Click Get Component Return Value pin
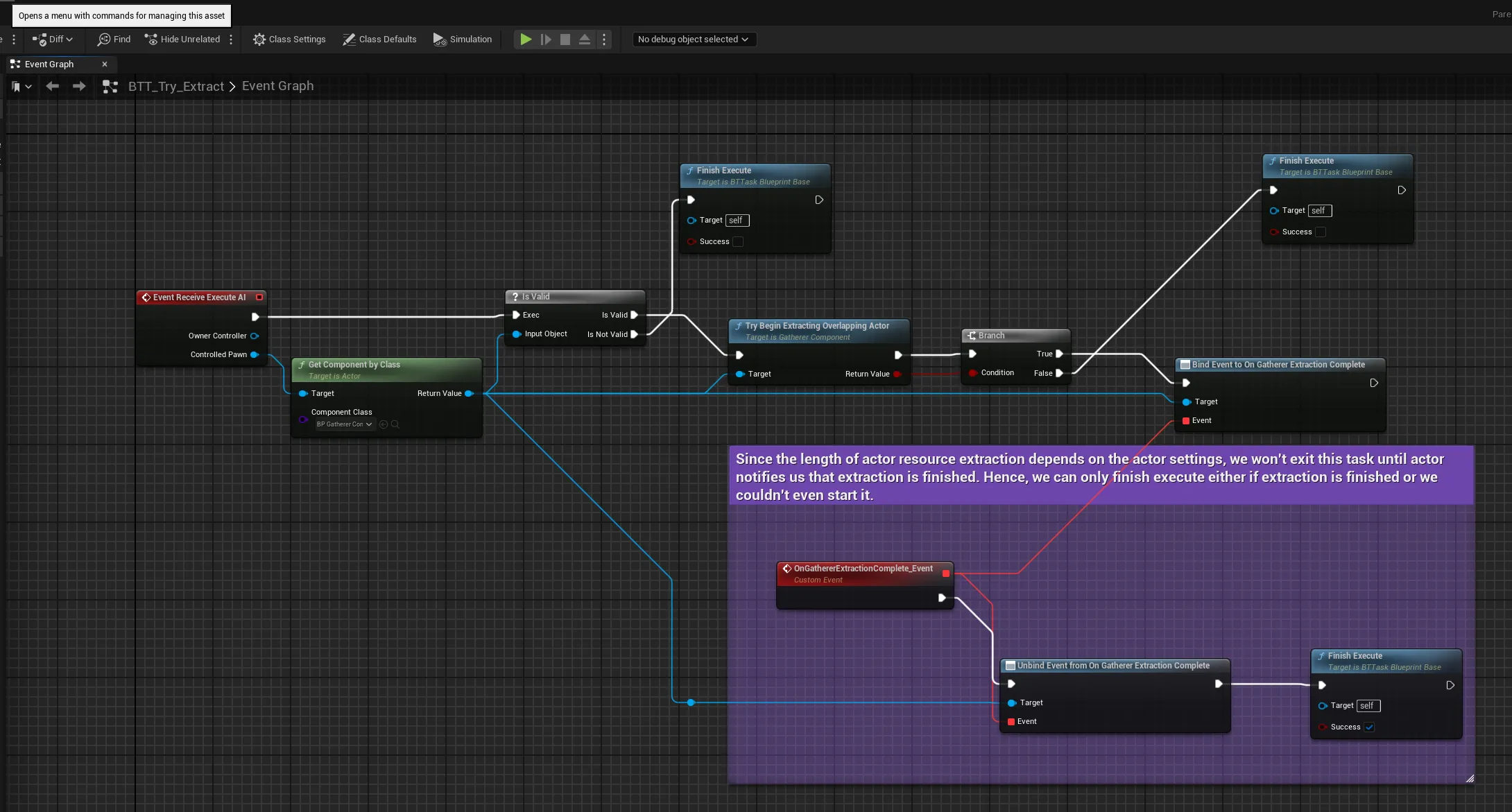The image size is (1512, 812). [x=470, y=394]
